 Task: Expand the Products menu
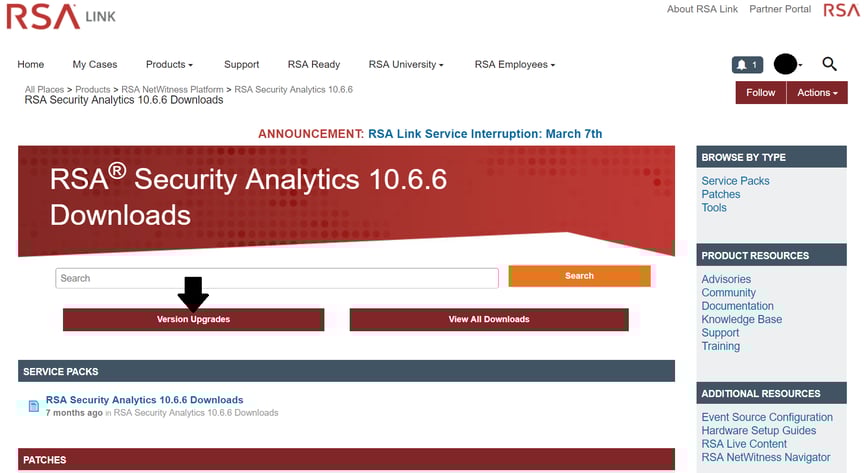[169, 64]
